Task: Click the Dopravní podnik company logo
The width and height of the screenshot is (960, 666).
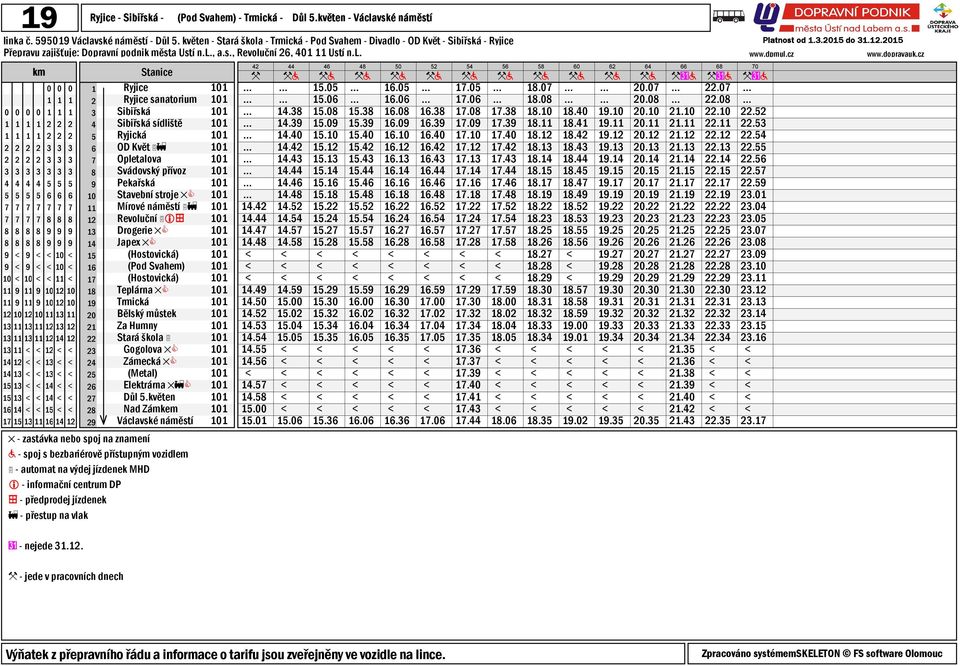Action: [837, 18]
